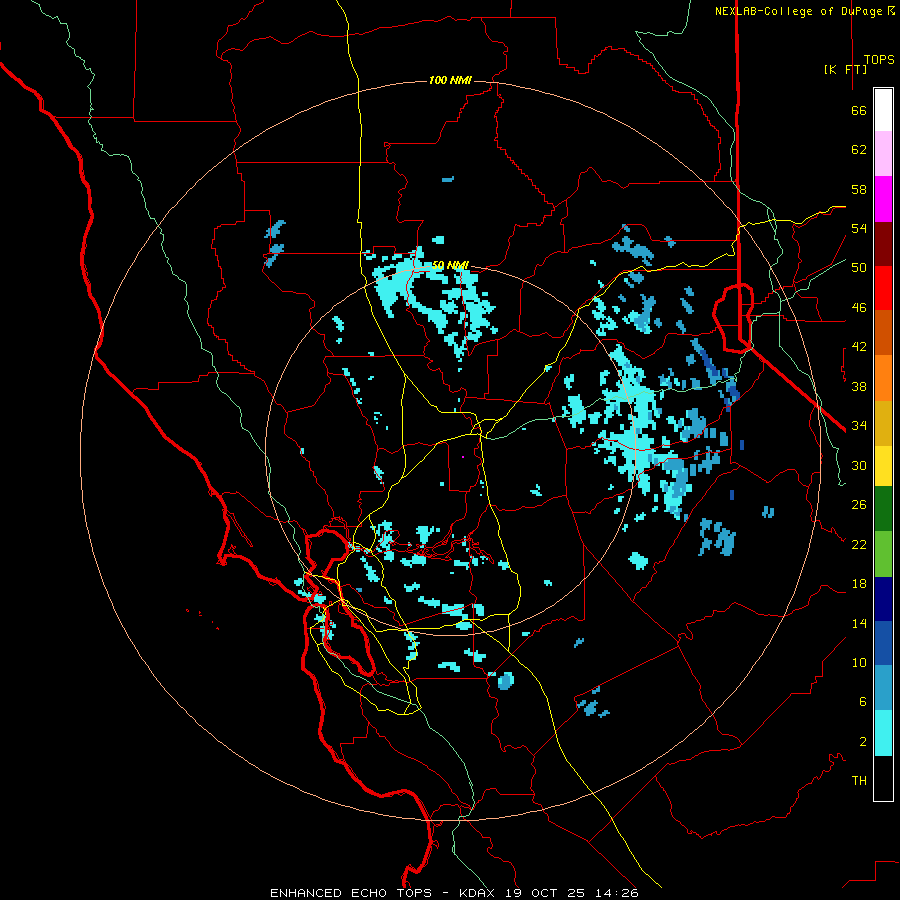Click the 14:26 timestamp

point(616,893)
